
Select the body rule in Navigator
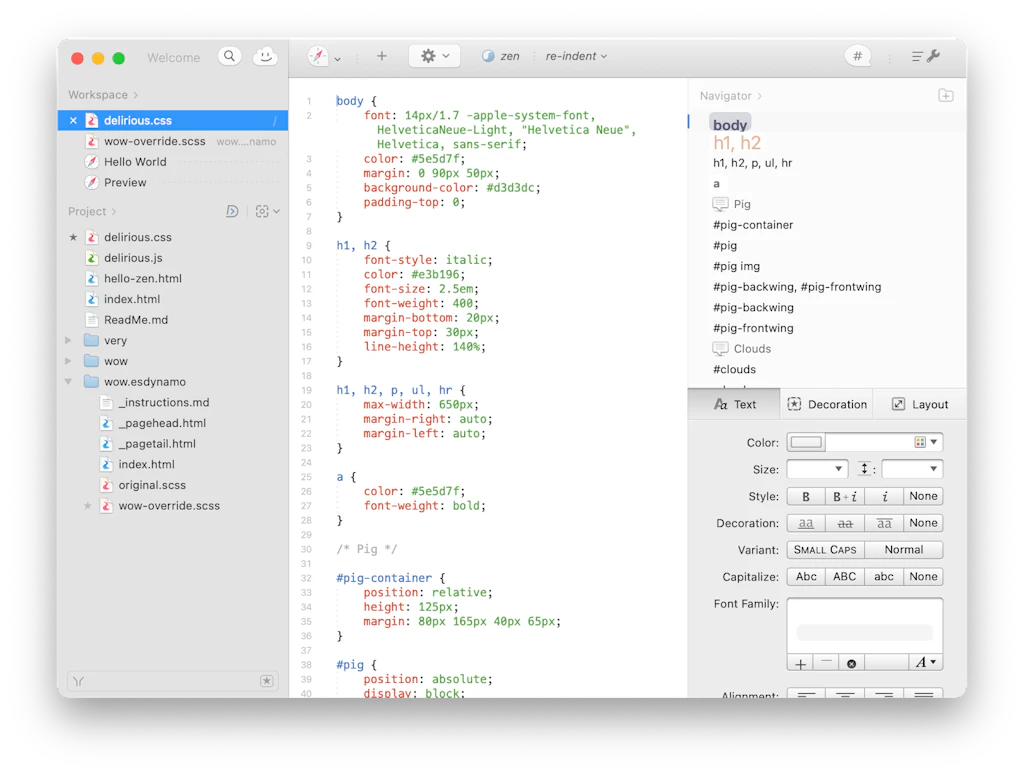coord(729,124)
